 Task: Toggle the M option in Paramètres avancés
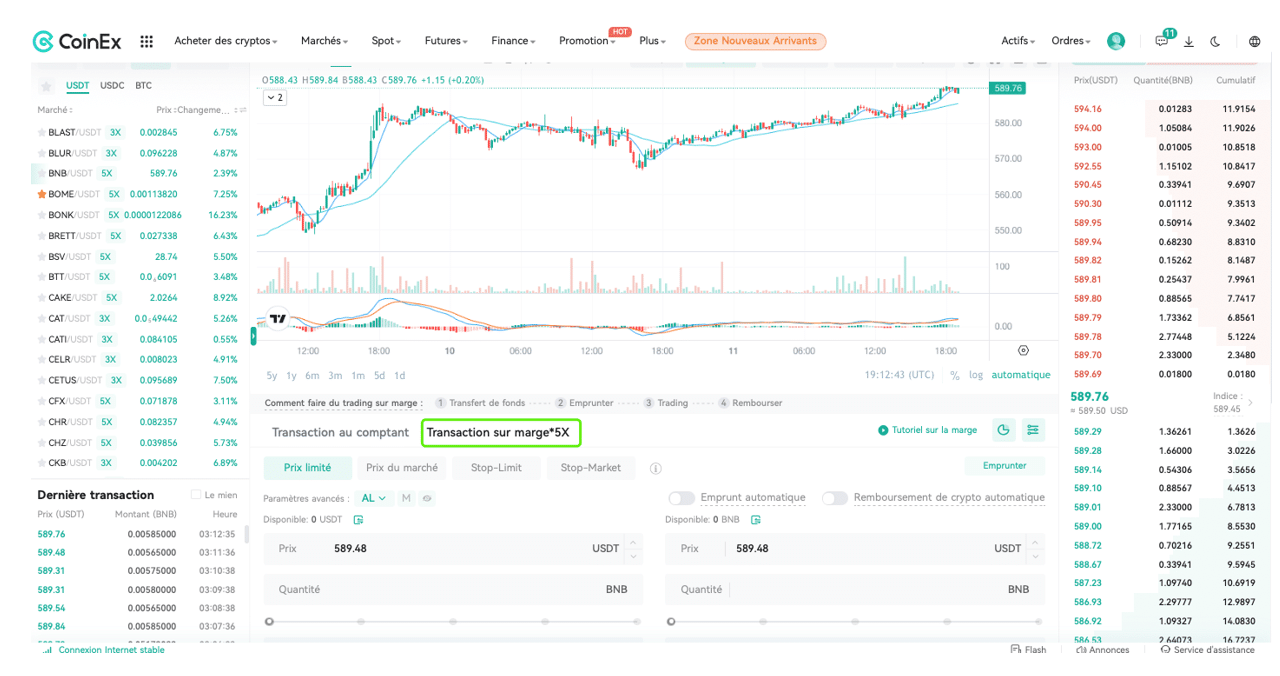coord(406,498)
